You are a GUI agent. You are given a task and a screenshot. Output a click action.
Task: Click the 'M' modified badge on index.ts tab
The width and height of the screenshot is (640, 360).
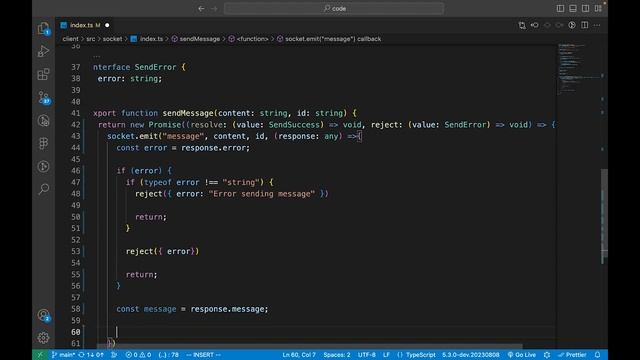point(98,25)
